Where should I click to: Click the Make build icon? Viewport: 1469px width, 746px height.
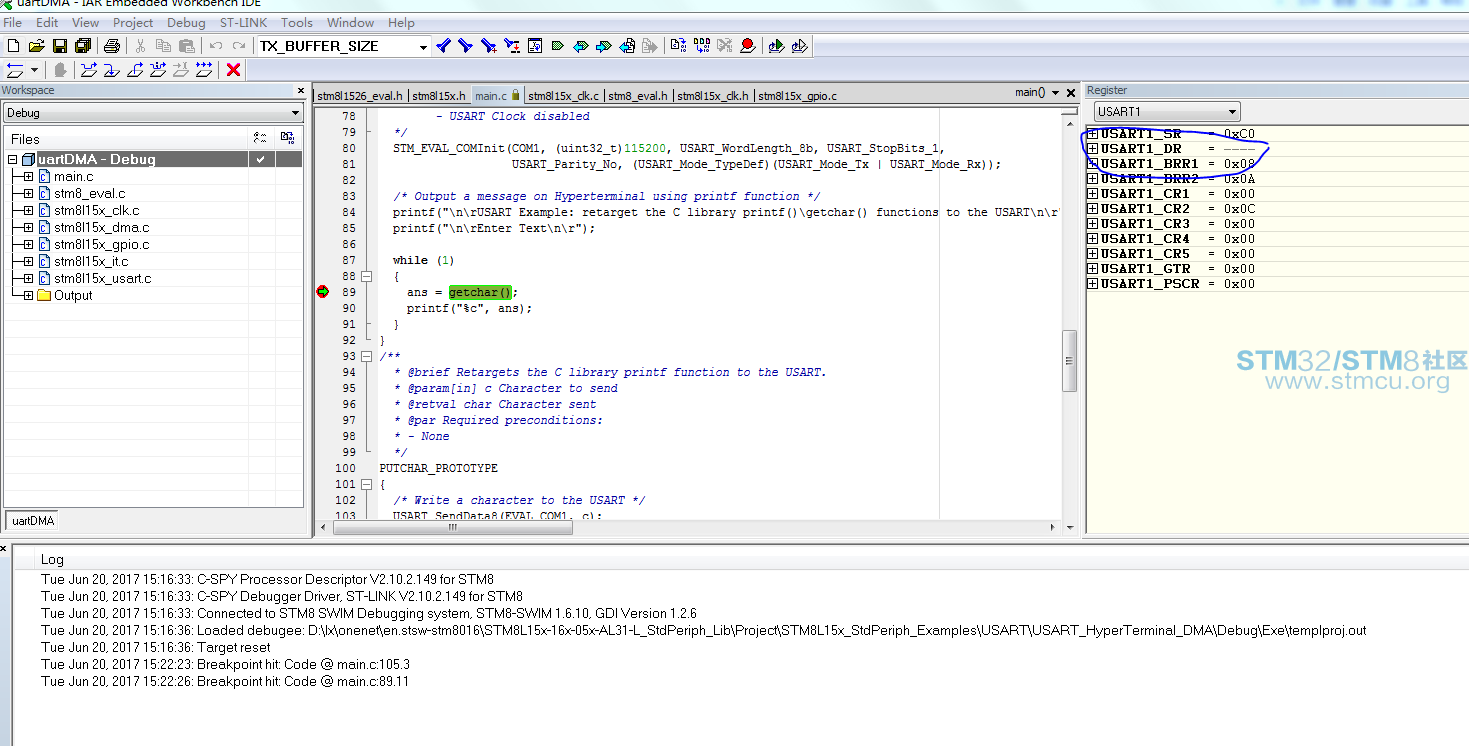point(701,46)
